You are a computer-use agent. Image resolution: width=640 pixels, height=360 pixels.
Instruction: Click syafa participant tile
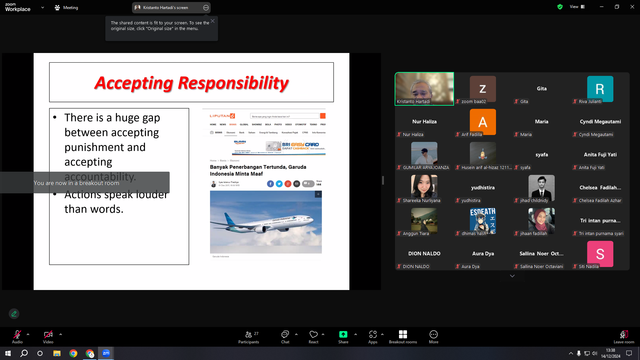(541, 155)
